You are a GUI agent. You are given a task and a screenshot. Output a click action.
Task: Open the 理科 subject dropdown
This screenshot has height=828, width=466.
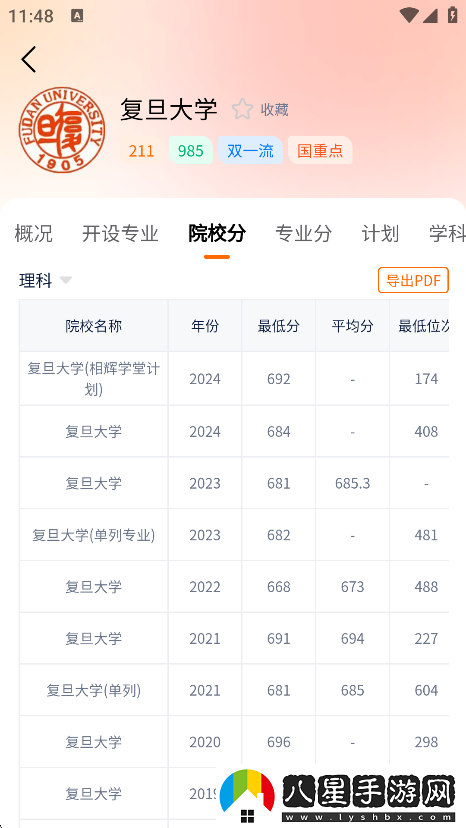45,280
